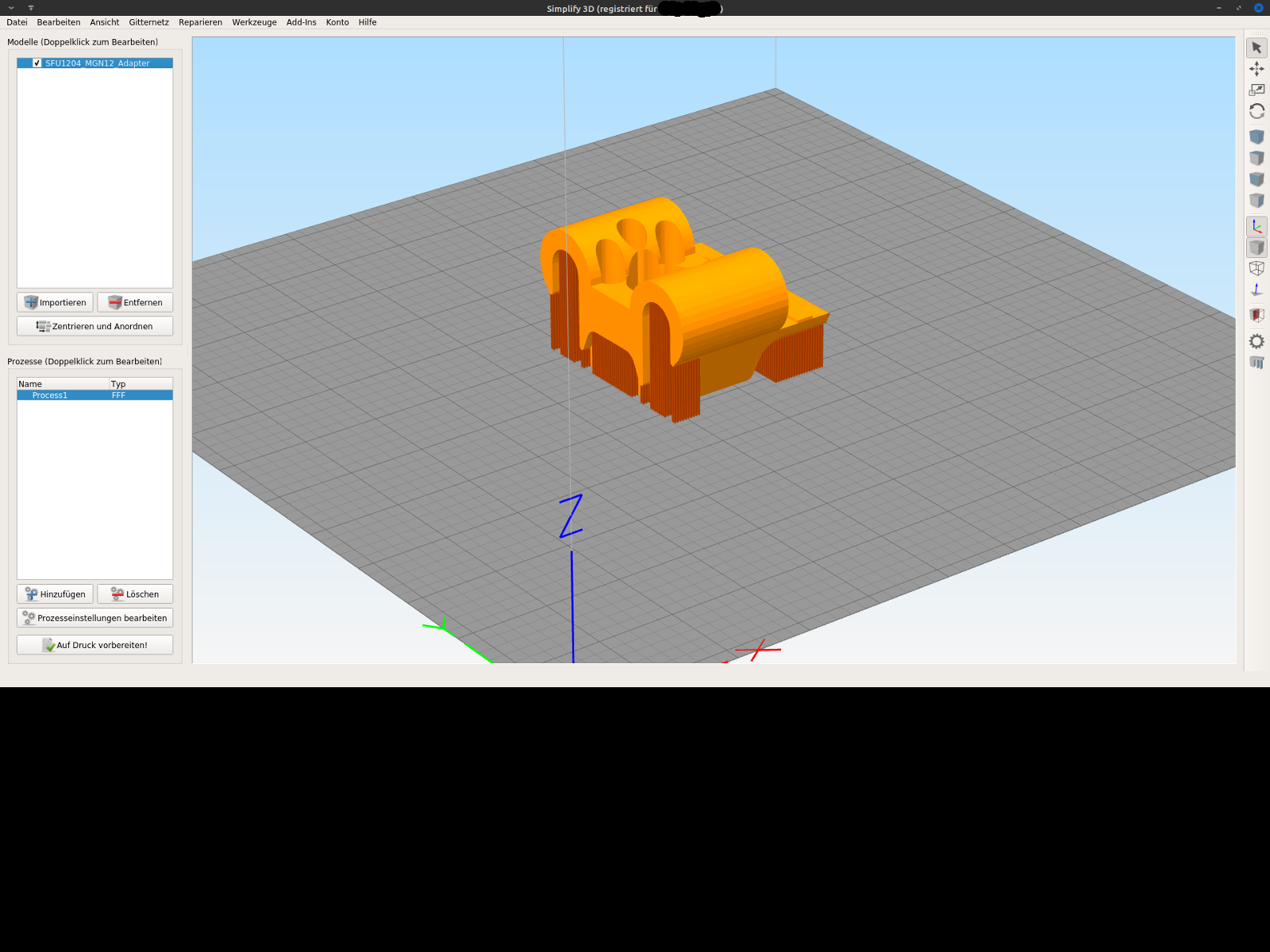Open the Add-Ins menu
Image resolution: width=1270 pixels, height=952 pixels.
pos(301,22)
